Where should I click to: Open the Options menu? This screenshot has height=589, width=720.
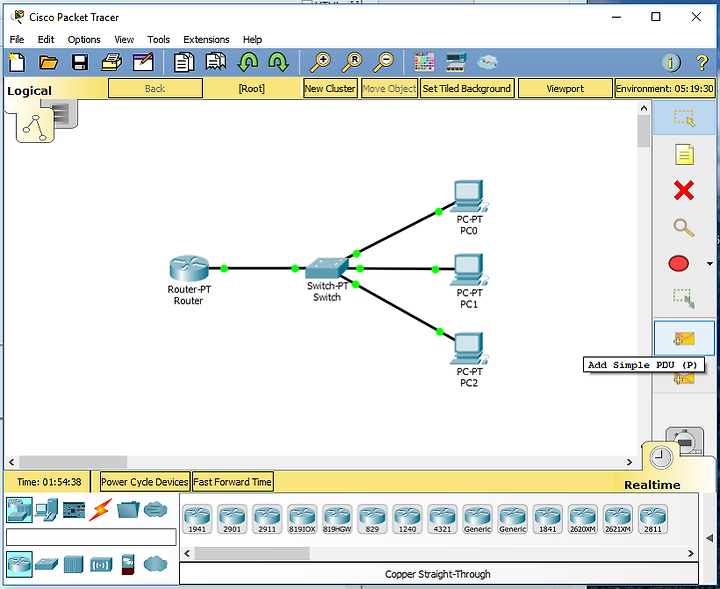click(x=84, y=39)
